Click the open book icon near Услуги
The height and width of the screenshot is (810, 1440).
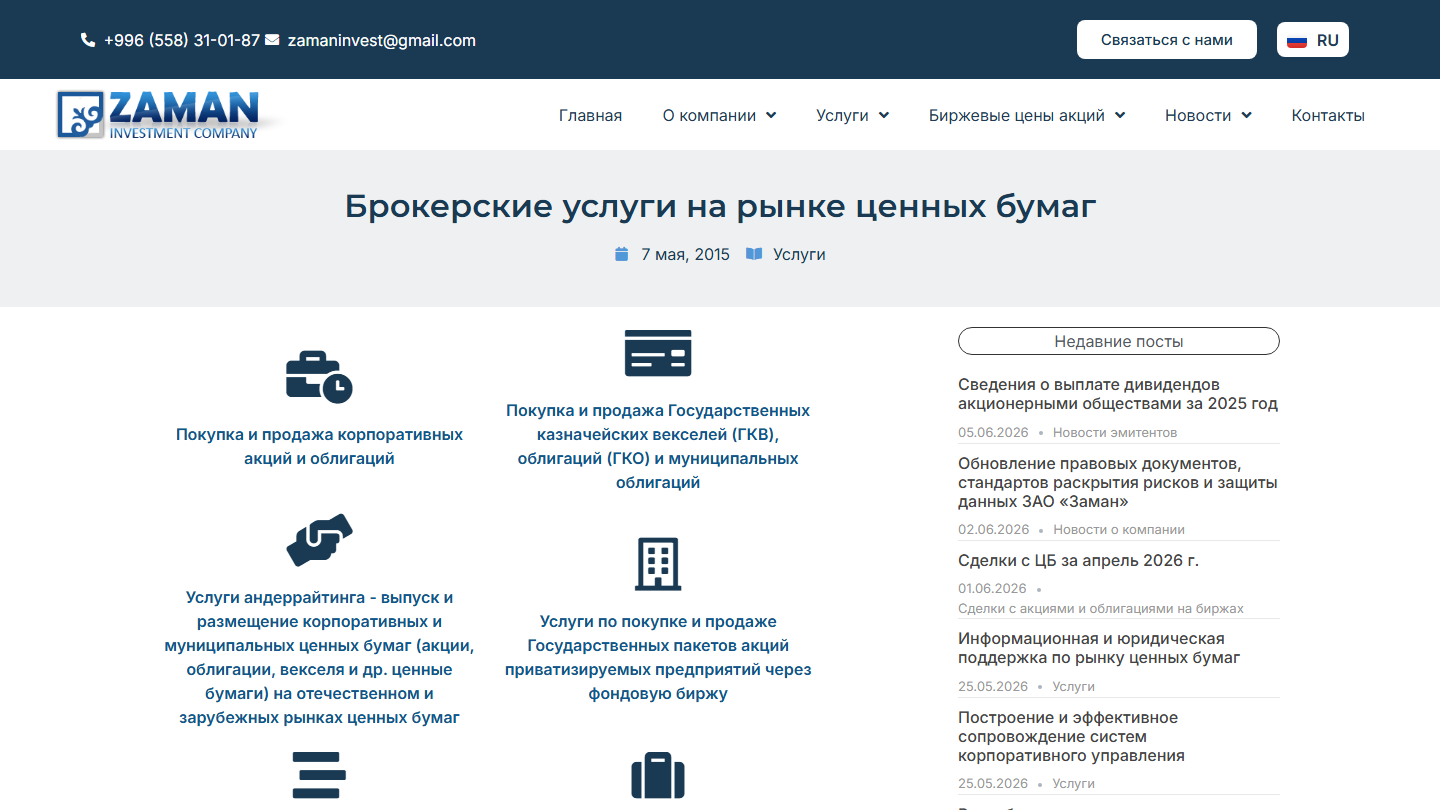pyautogui.click(x=754, y=254)
